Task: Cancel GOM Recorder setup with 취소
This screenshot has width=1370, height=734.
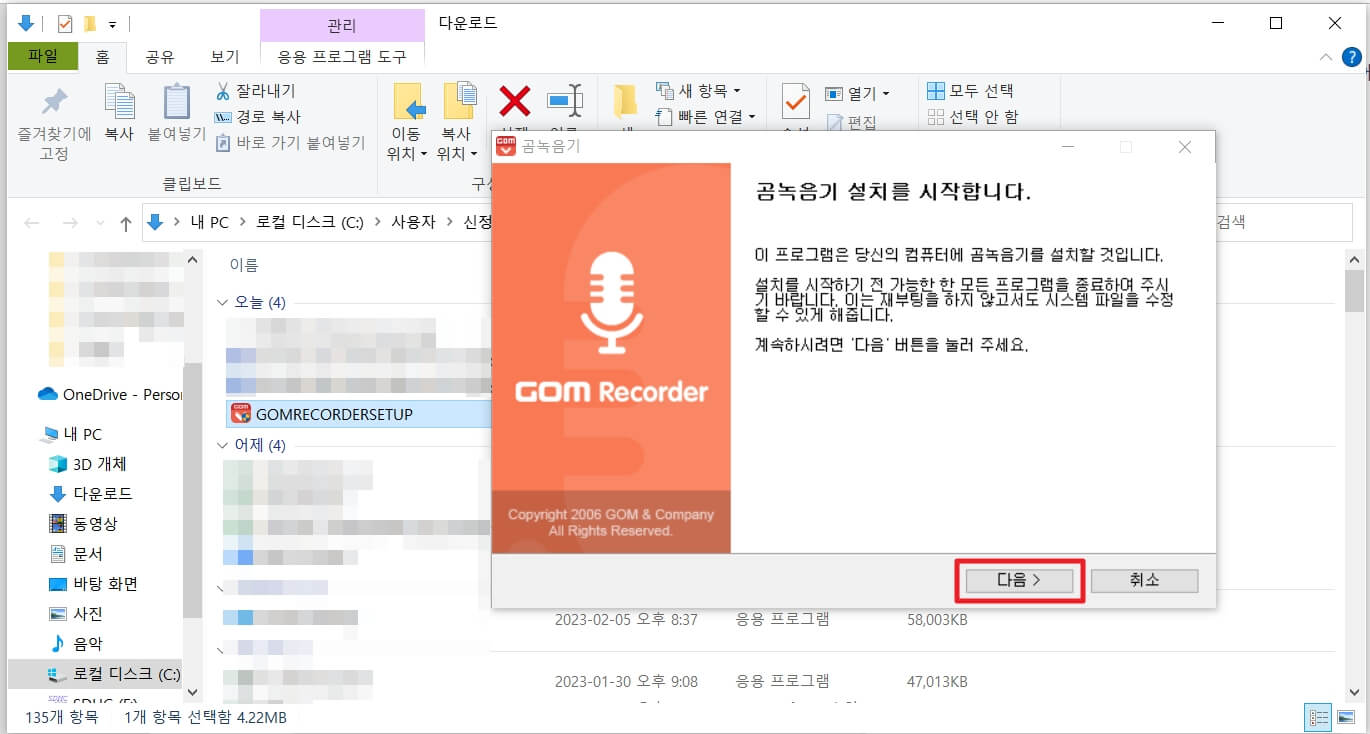Action: coord(1144,580)
